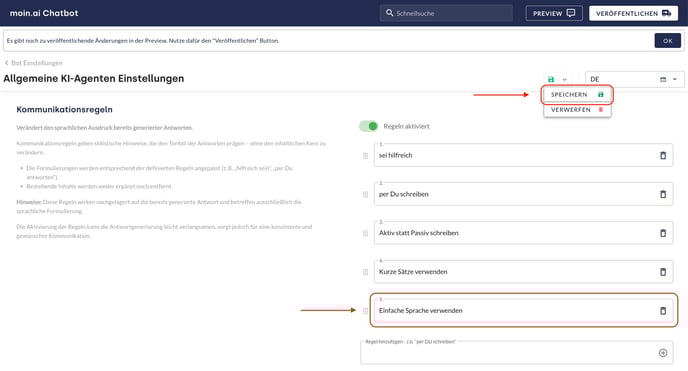Select 'Speichern' from the menu
Image resolution: width=688 pixels, height=371 pixels.
577,95
